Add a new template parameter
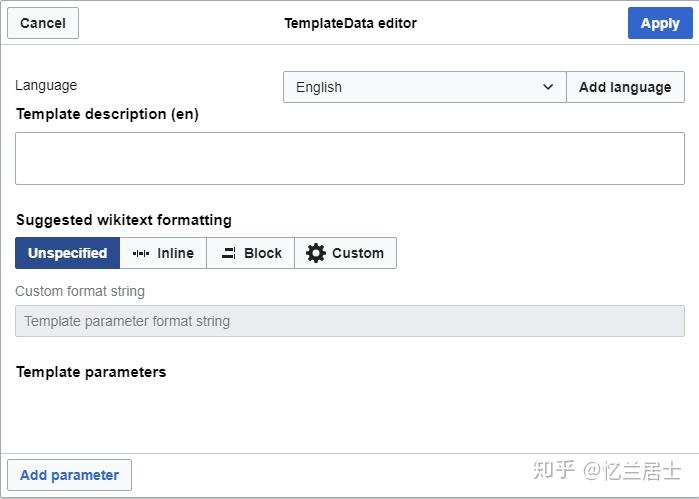Viewport: 699px width, 499px height. point(69,475)
